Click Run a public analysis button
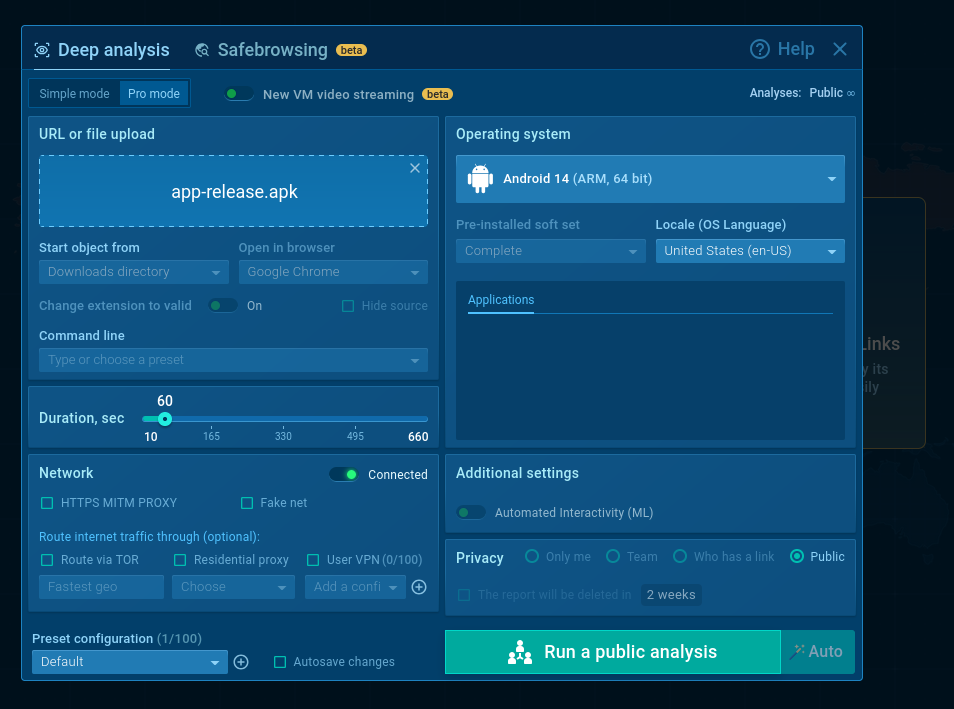 click(612, 652)
